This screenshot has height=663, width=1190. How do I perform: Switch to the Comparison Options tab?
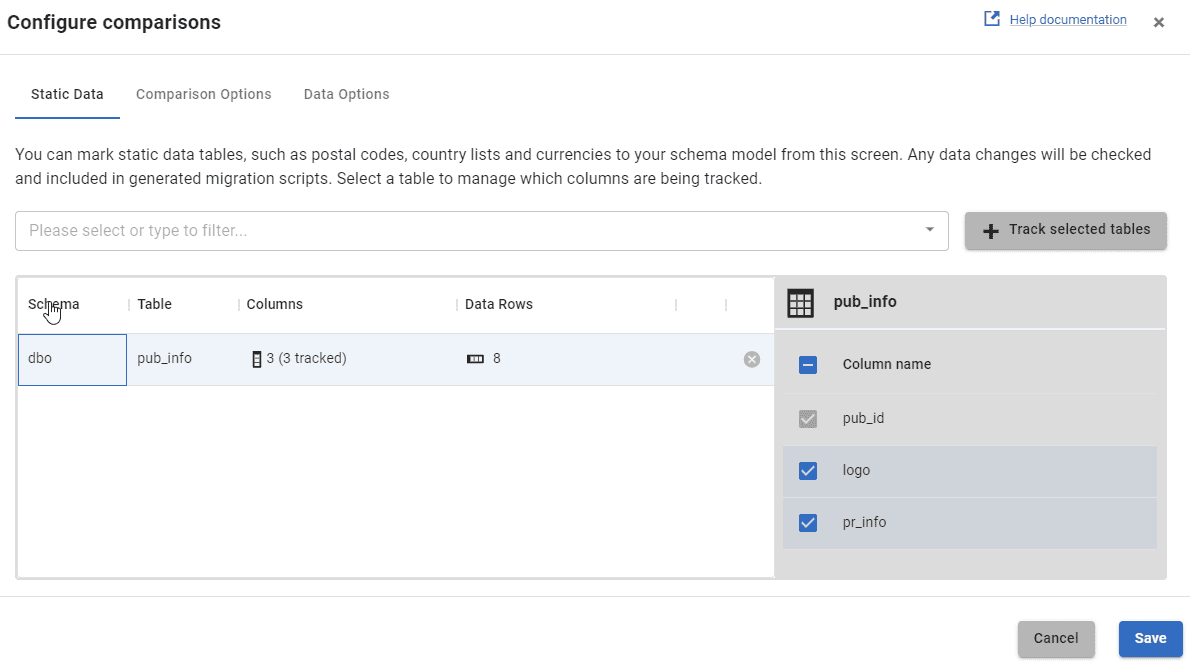203,94
